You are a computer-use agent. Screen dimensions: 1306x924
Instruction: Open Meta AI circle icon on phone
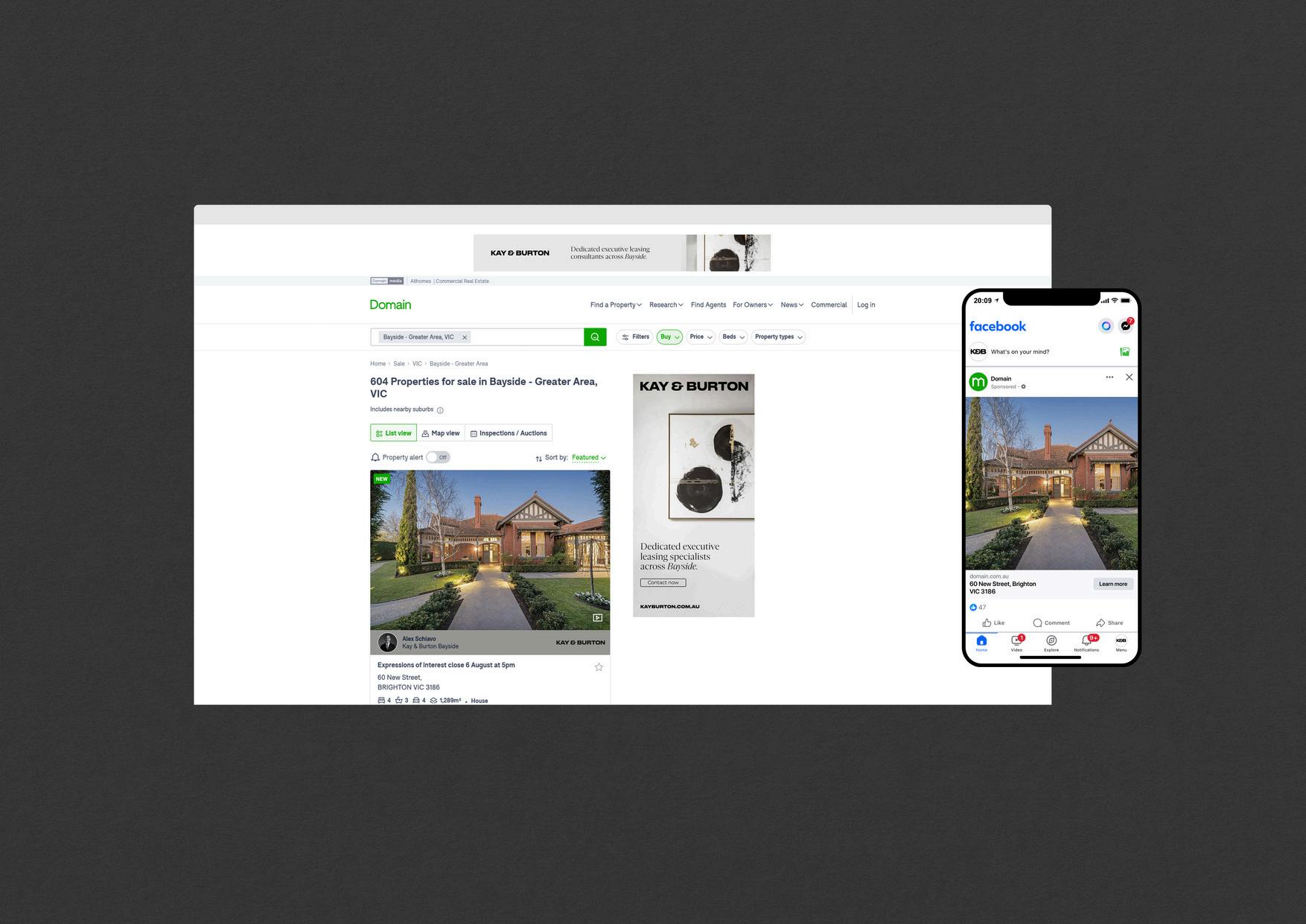(1106, 326)
